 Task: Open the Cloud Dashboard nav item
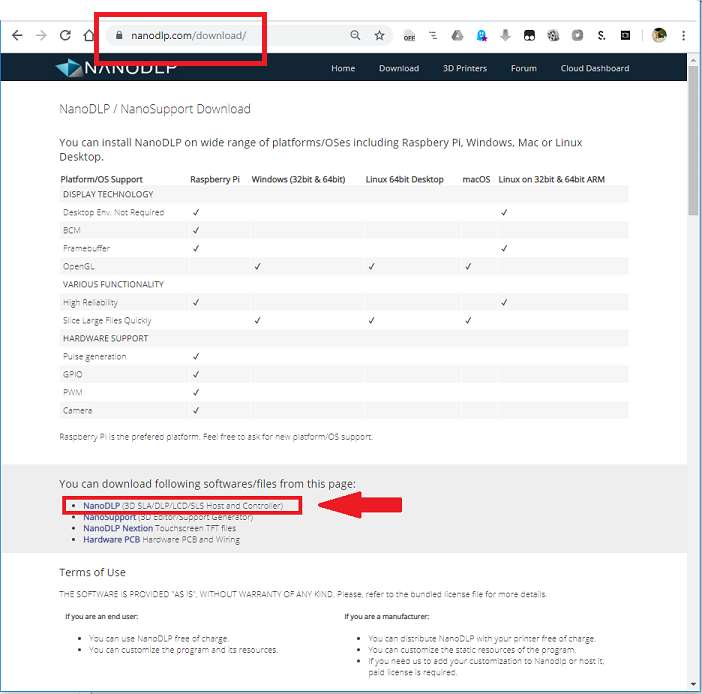click(595, 68)
